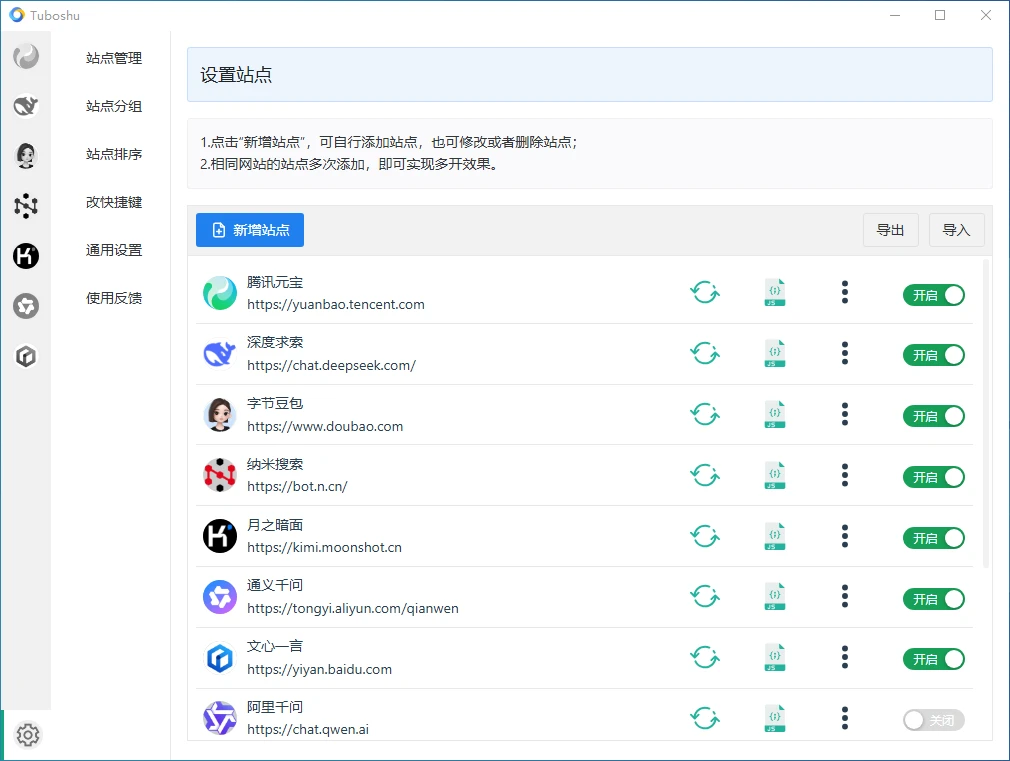Screen dimensions: 1010x761
Task: Open the Tencent Yuanbao sidebar icon
Action: pos(26,57)
